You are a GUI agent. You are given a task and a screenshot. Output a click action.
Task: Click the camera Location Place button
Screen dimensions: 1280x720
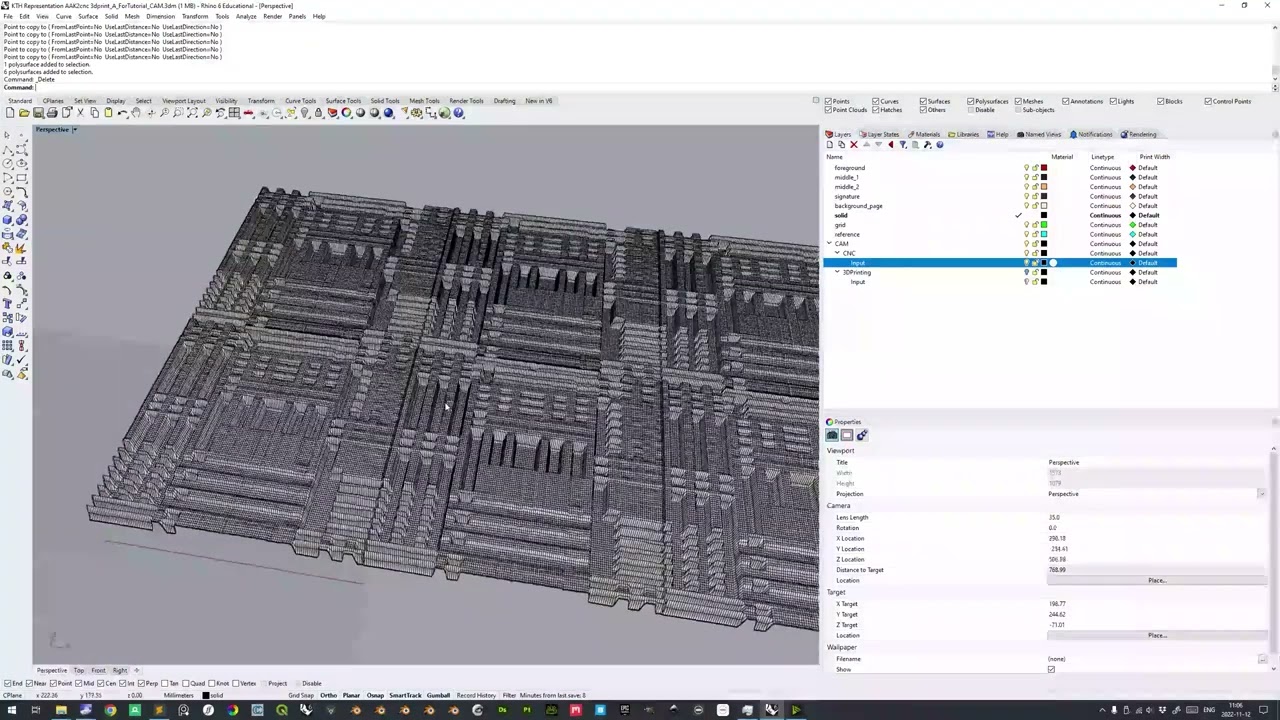[x=1157, y=580]
